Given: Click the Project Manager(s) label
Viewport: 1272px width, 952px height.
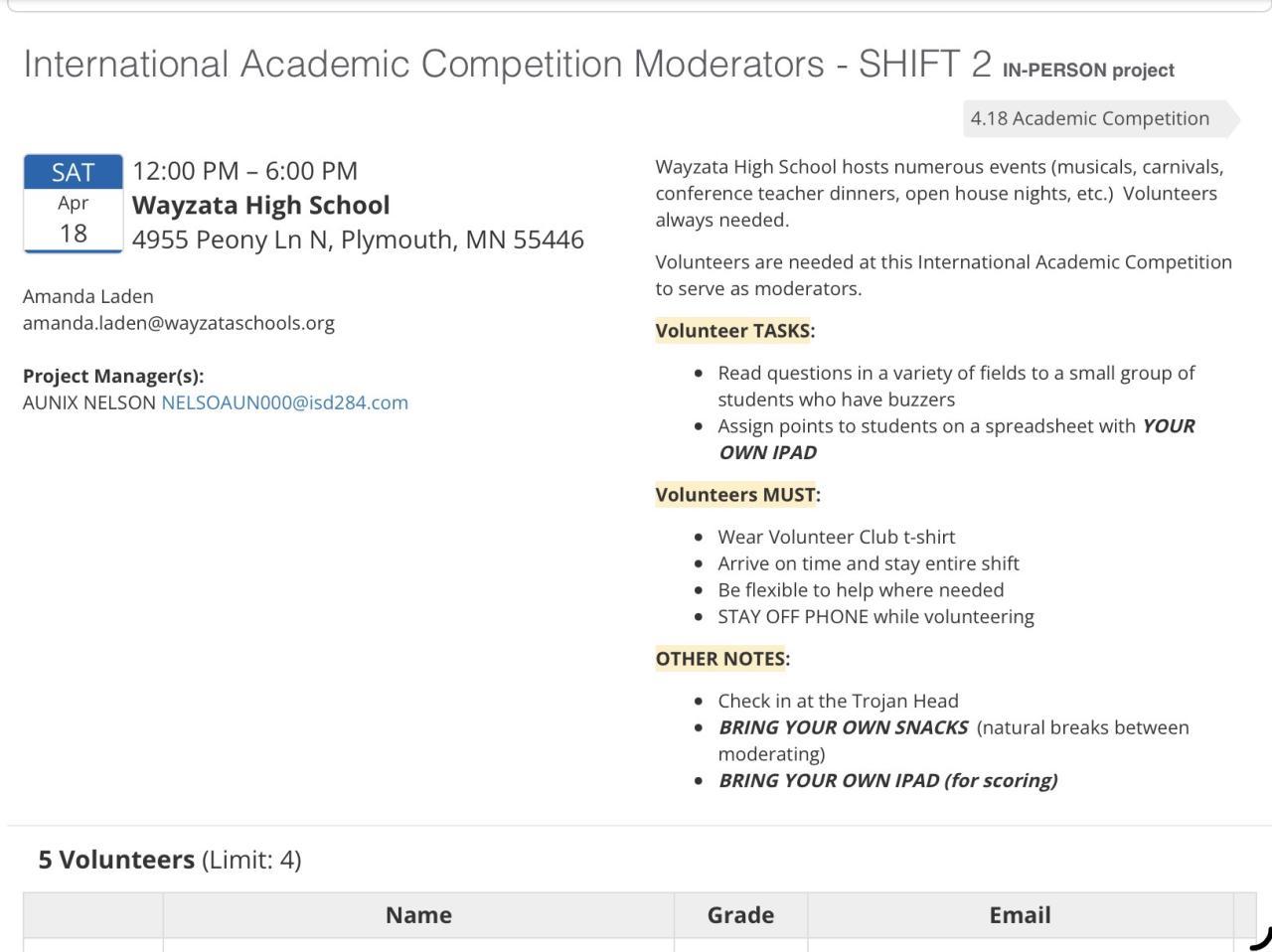Looking at the screenshot, I should (113, 376).
